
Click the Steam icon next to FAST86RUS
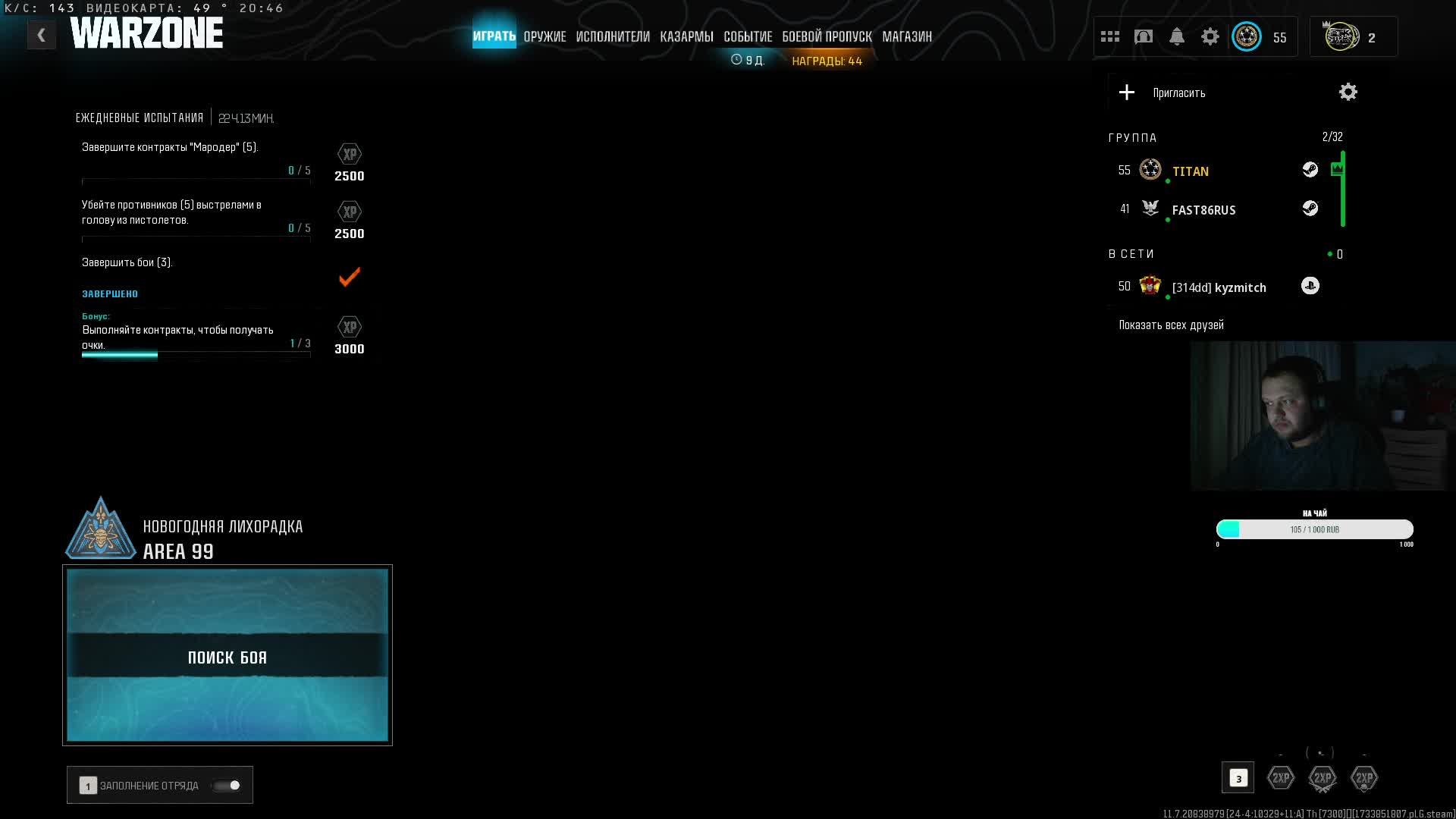point(1310,209)
